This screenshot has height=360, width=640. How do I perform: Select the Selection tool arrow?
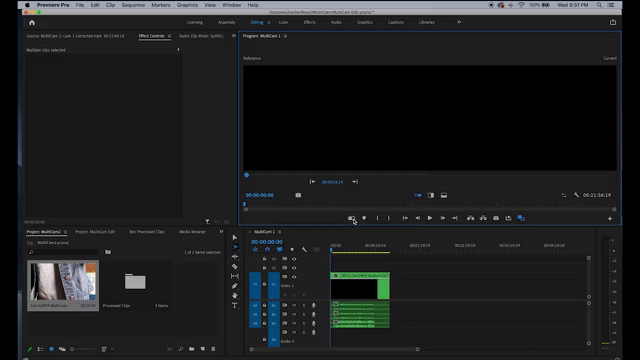[235, 238]
